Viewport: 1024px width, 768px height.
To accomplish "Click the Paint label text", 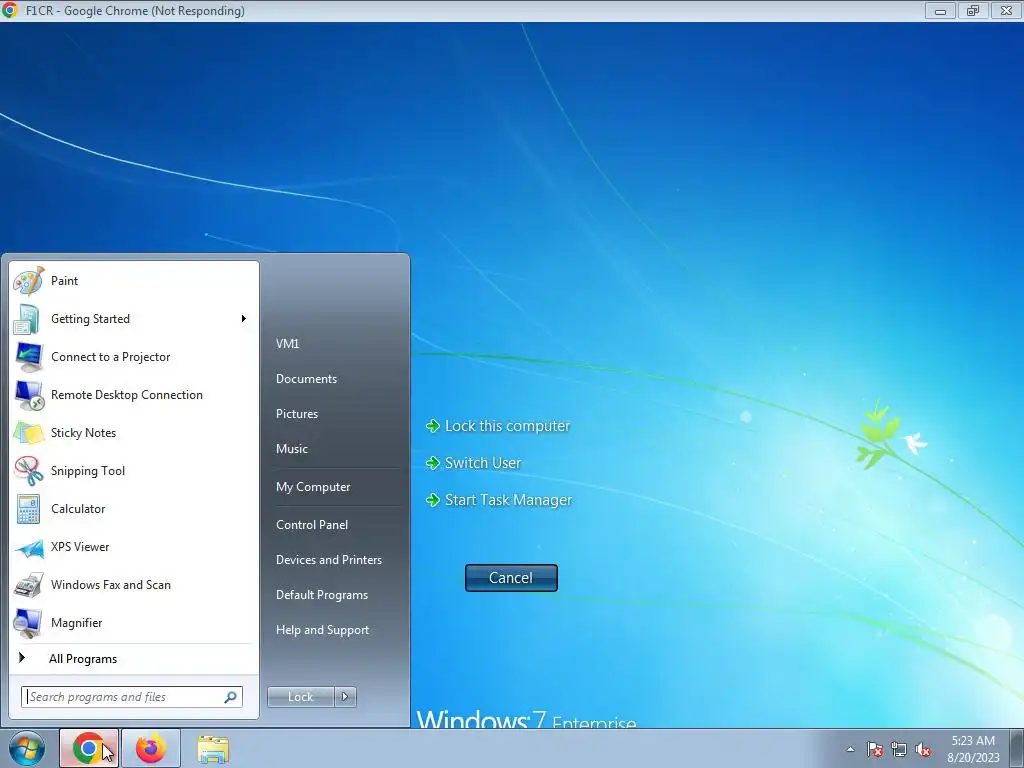I will click(x=64, y=281).
